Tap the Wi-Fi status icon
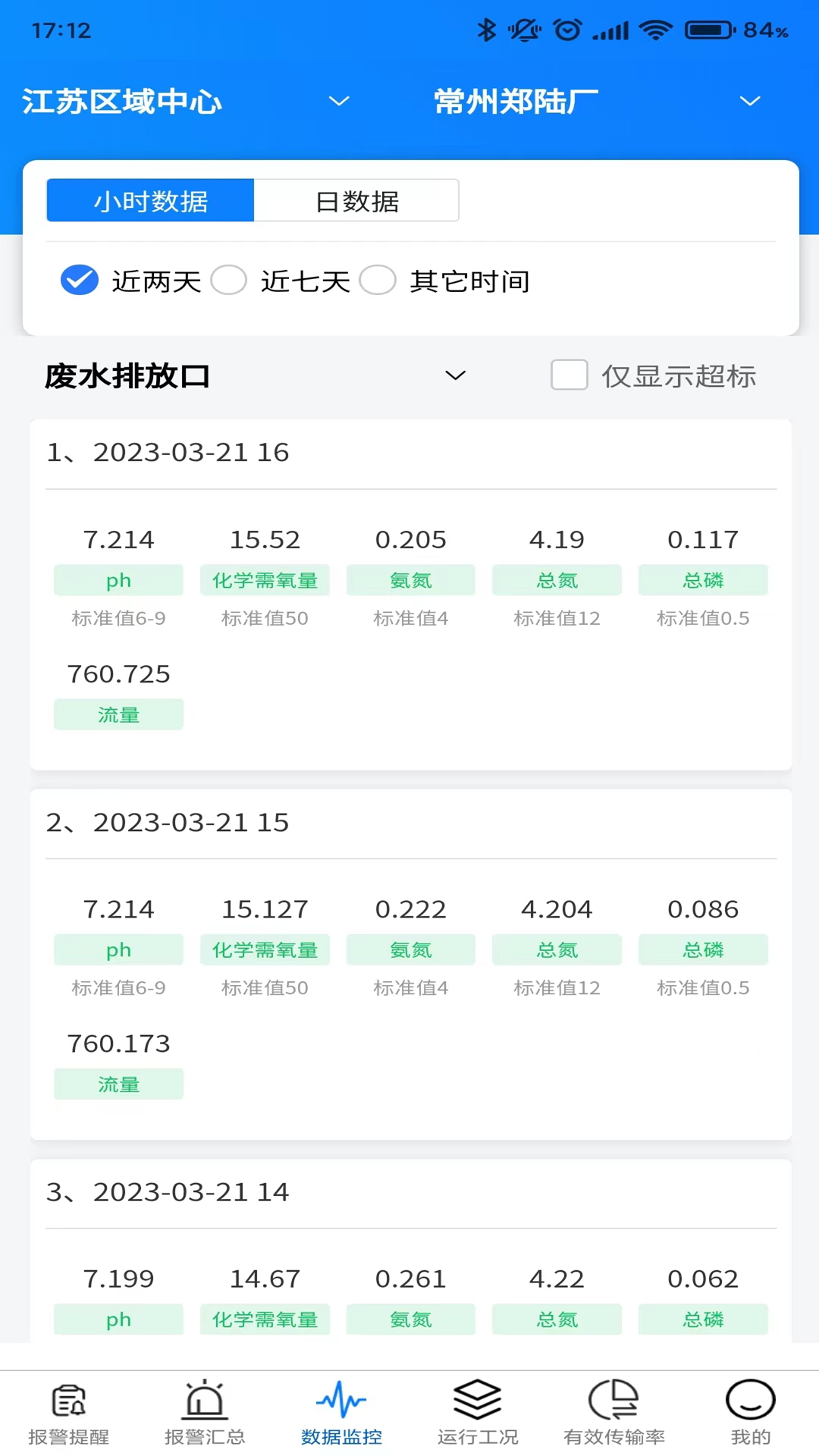 click(x=656, y=30)
